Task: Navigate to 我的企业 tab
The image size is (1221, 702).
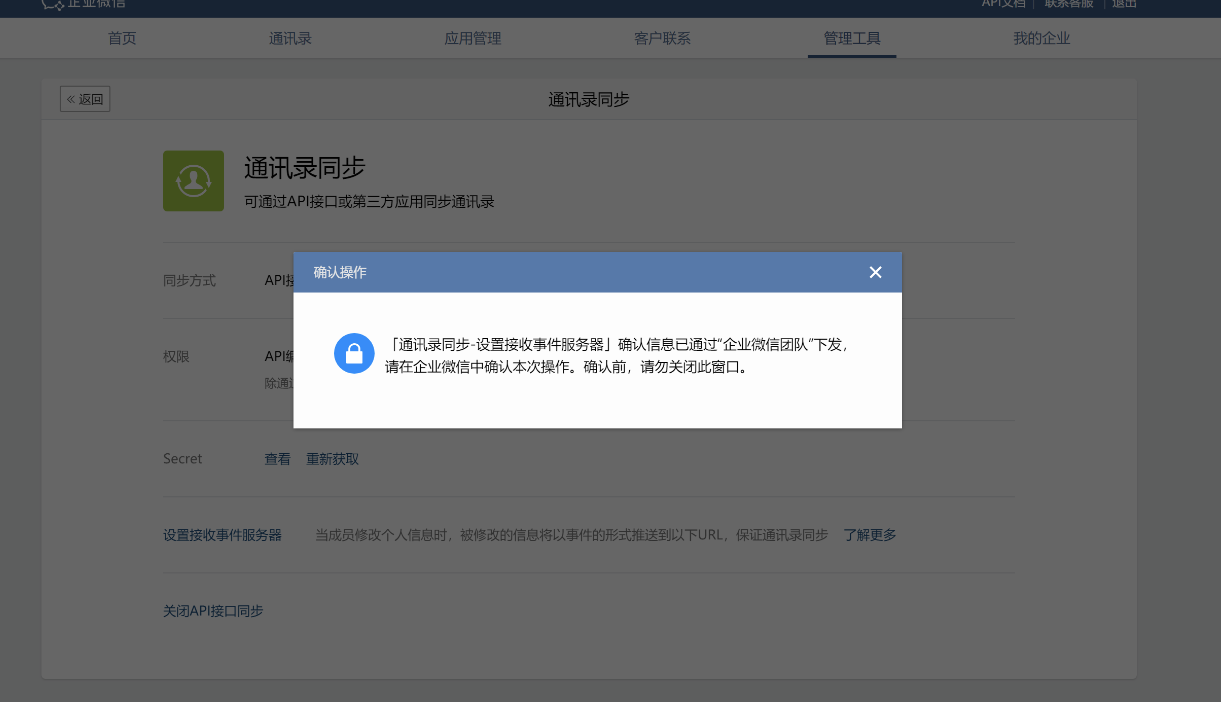Action: 1041,39
